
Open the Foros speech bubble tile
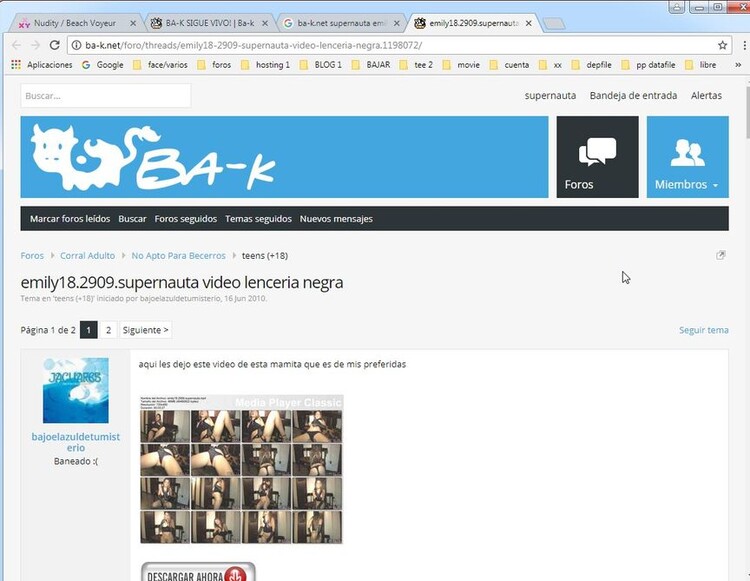coord(597,157)
